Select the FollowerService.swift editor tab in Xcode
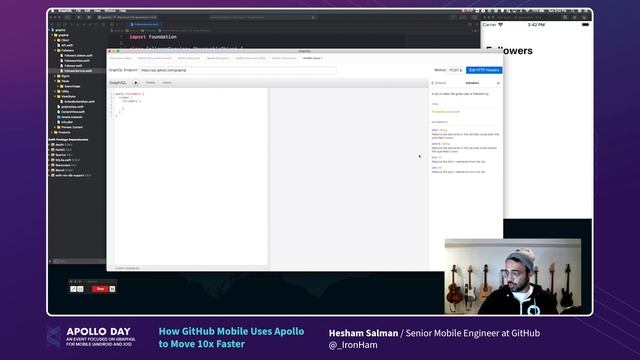This screenshot has height=360, width=640. 146,24
